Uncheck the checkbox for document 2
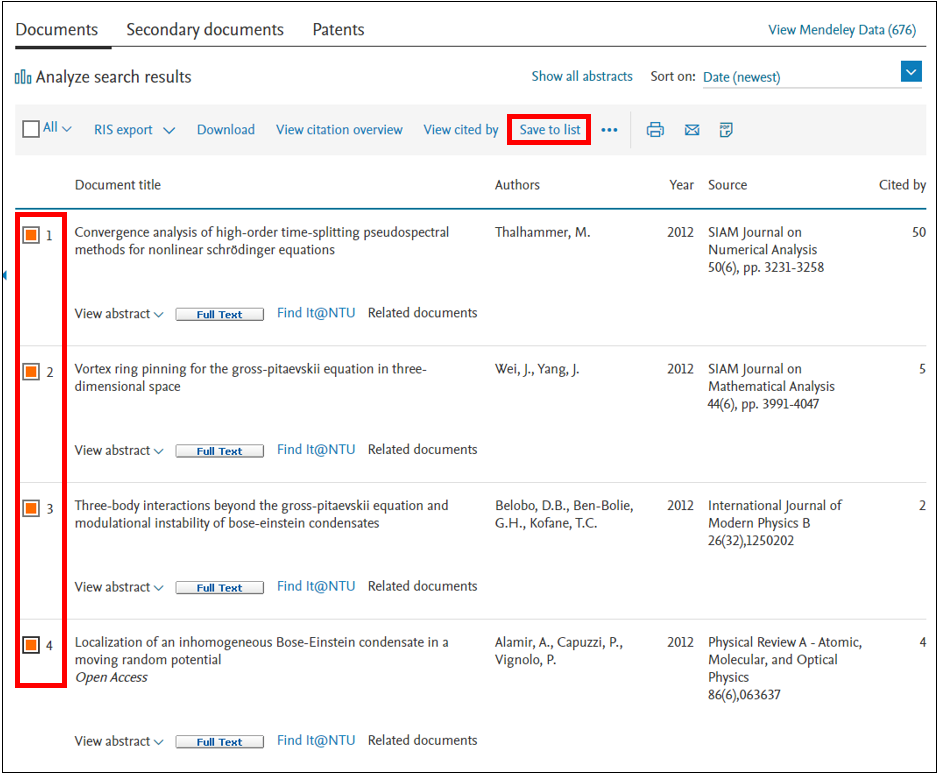The image size is (938, 775). point(31,372)
